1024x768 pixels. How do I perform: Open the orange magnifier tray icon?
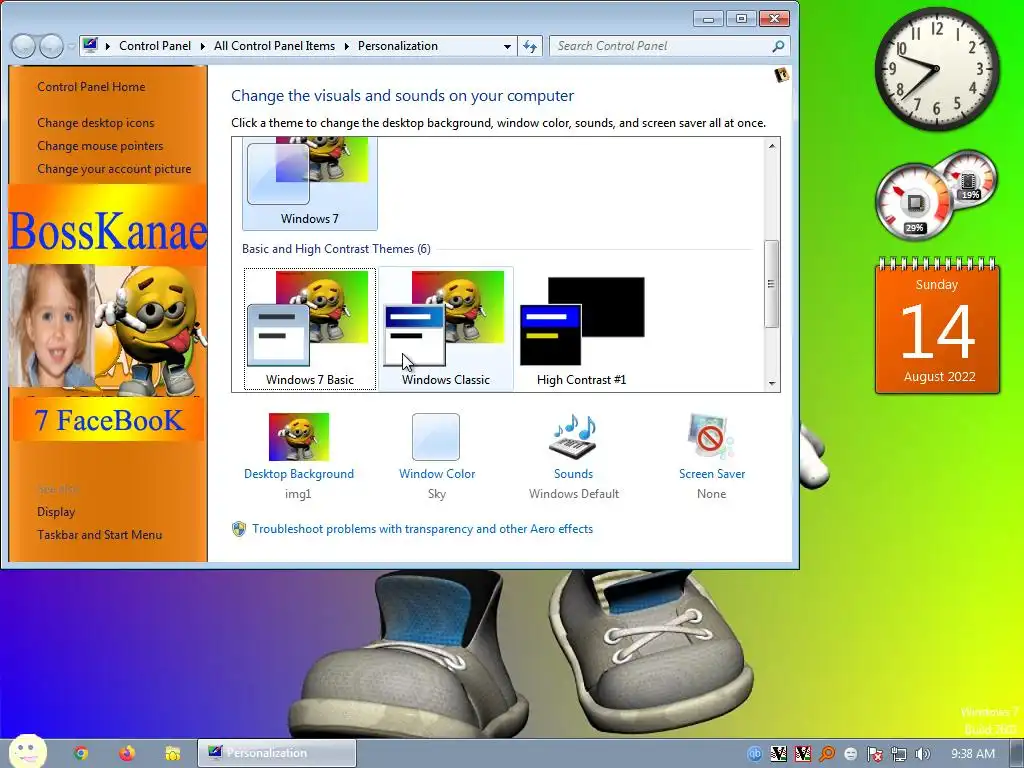pyautogui.click(x=827, y=754)
